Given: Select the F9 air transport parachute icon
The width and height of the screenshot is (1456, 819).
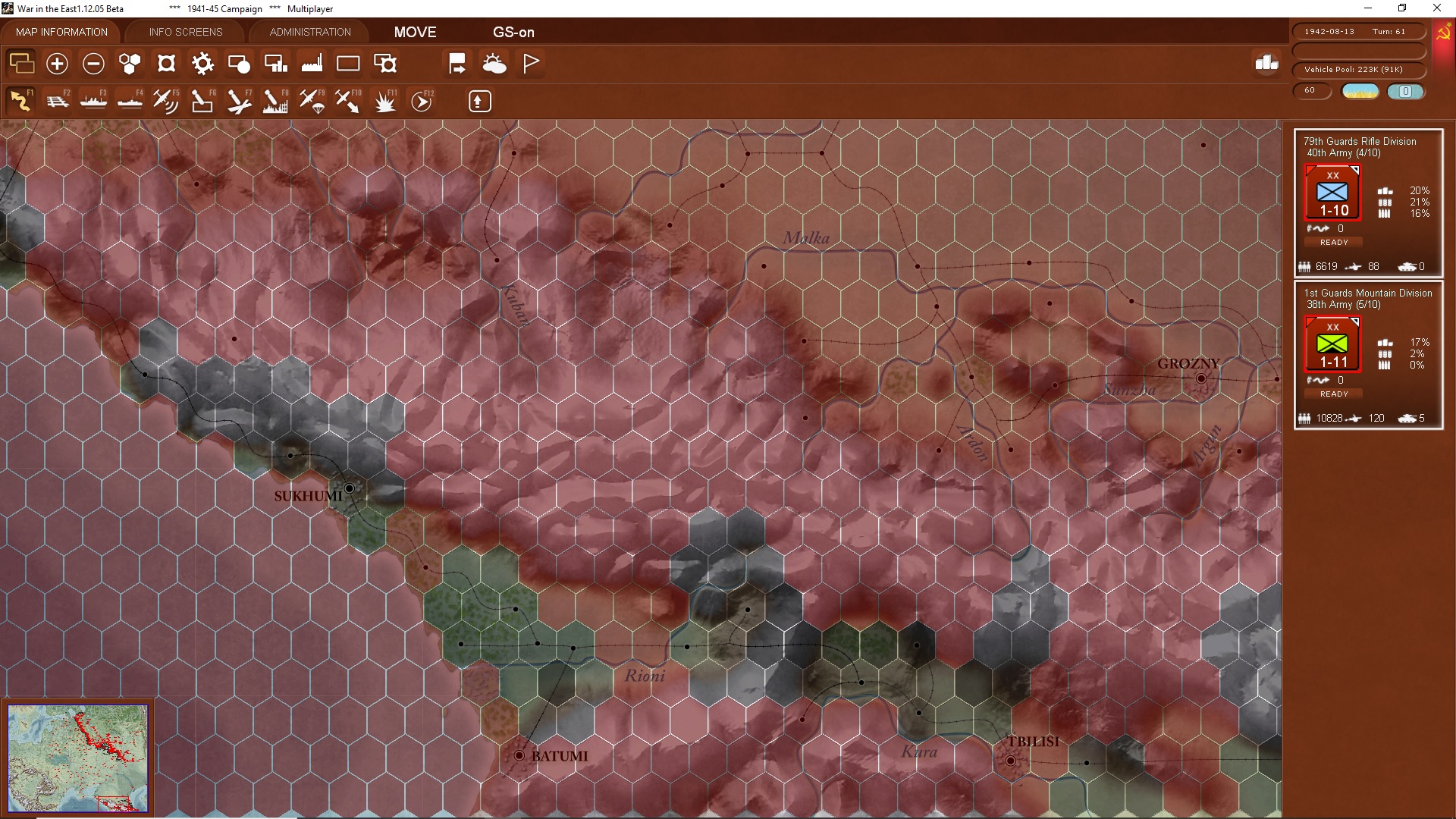Looking at the screenshot, I should click(x=312, y=101).
